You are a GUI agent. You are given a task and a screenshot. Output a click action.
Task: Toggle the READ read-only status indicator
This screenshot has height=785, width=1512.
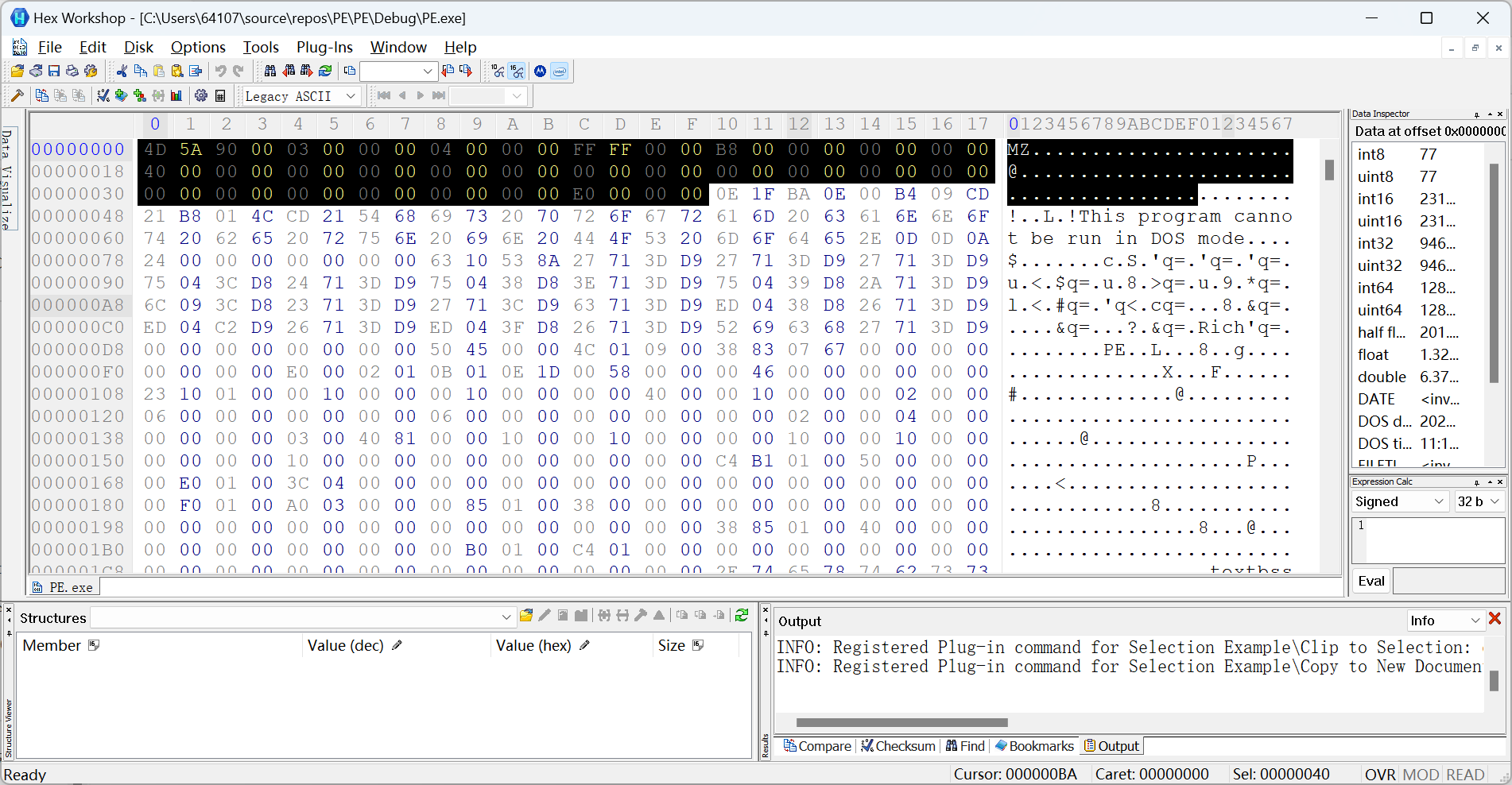pos(1465,775)
